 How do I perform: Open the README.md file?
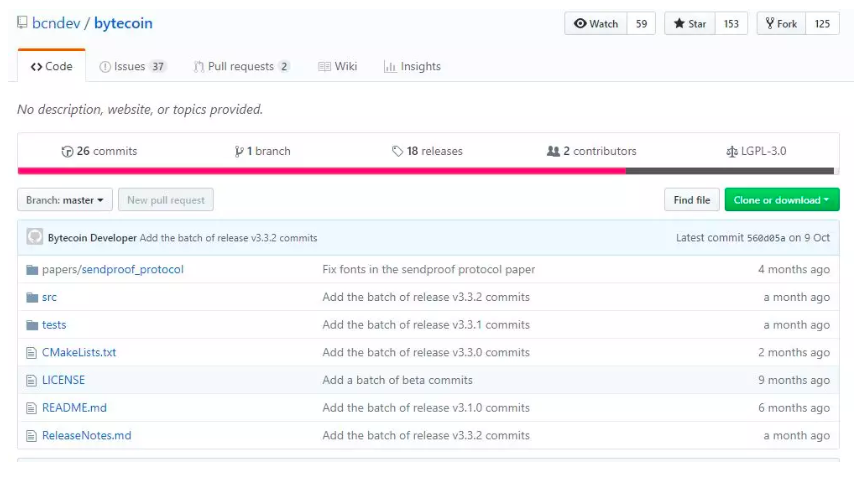point(74,408)
